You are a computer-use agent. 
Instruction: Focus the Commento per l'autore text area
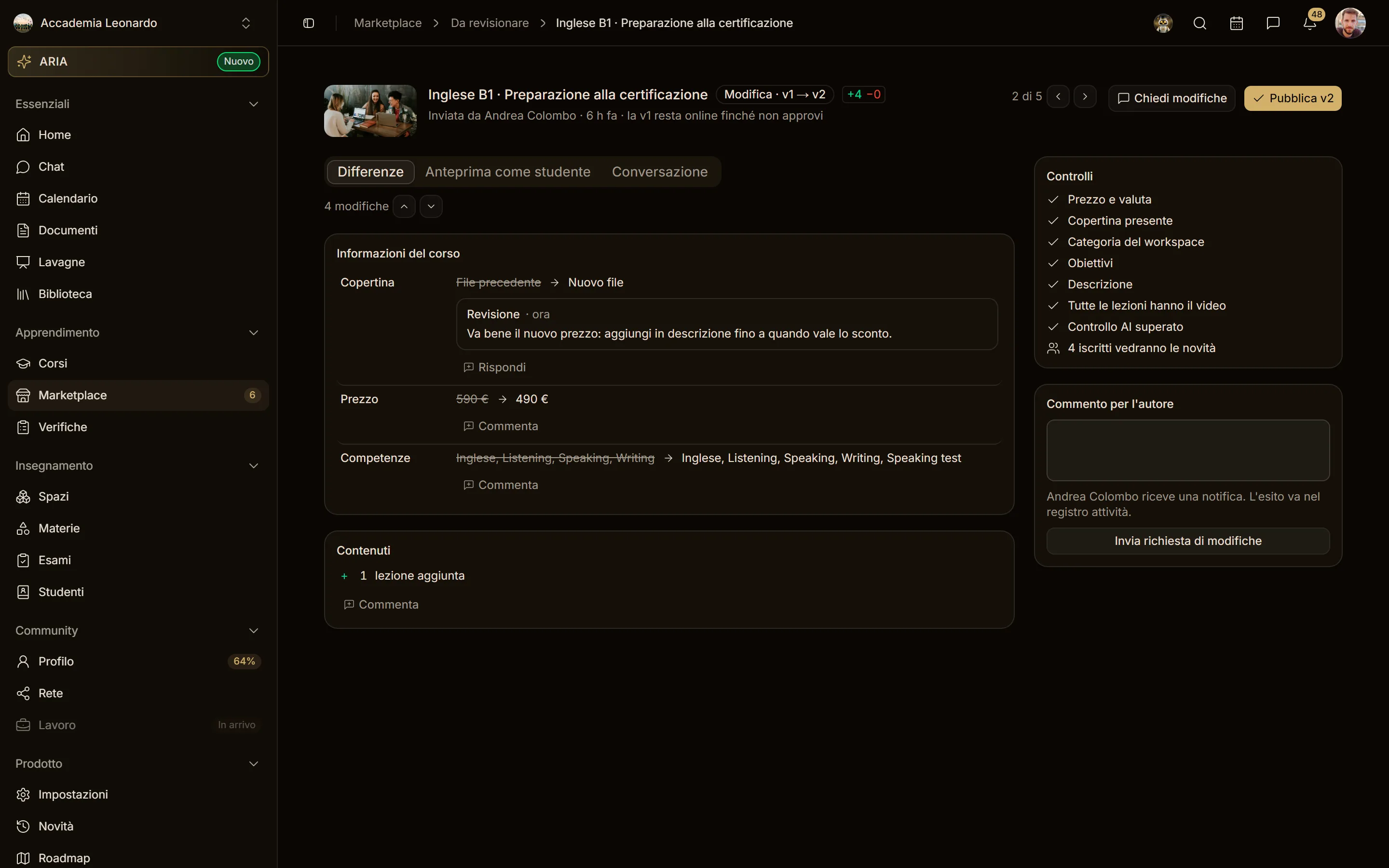(x=1187, y=450)
